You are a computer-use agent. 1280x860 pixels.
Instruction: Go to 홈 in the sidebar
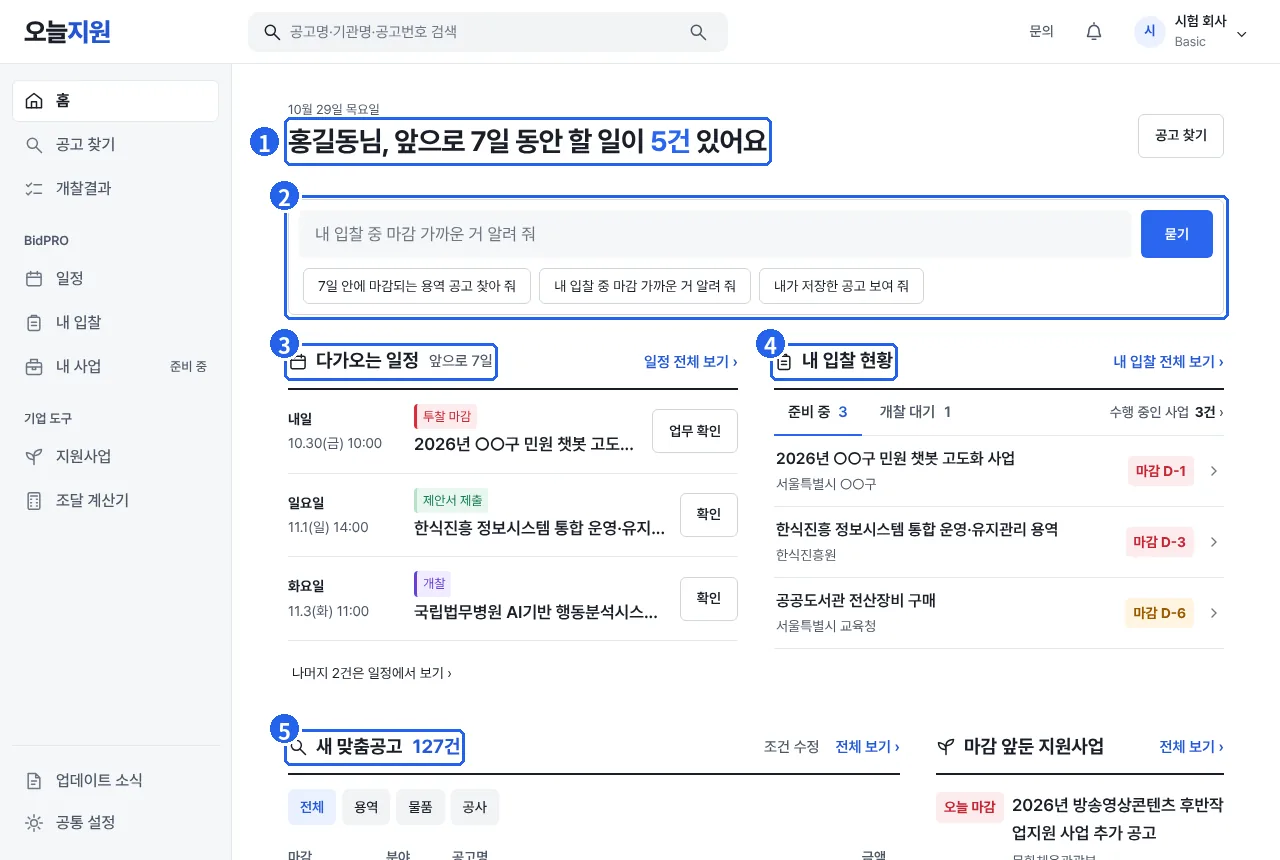[x=116, y=101]
